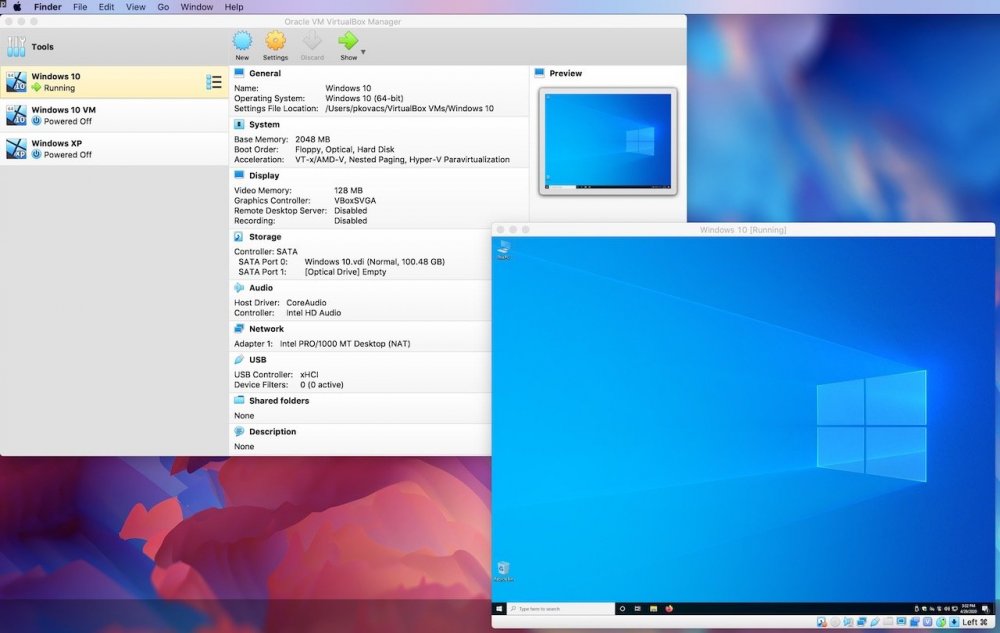The height and width of the screenshot is (633, 1000).
Task: Click the Preview panel monitor icon
Action: click(x=540, y=73)
